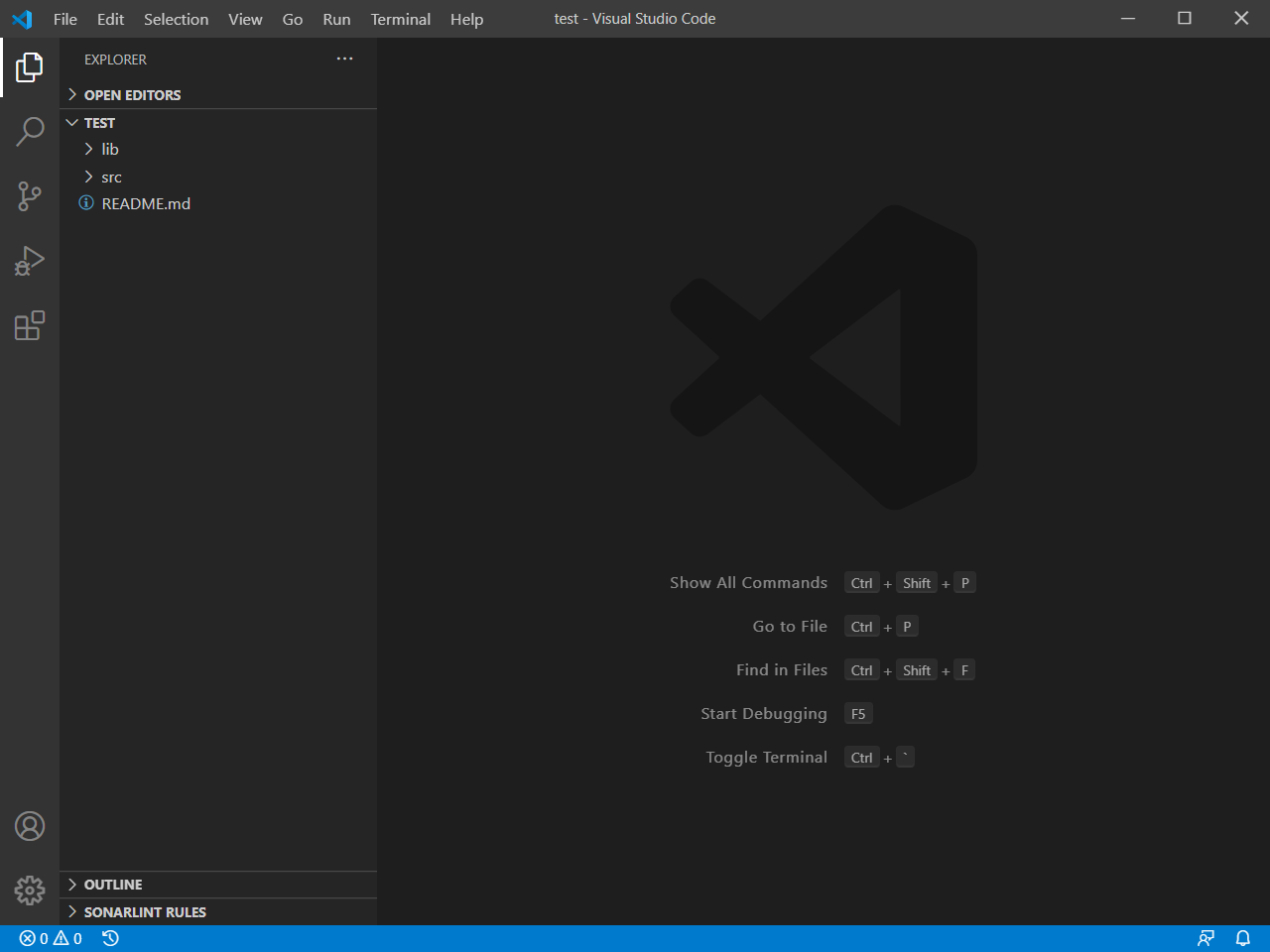This screenshot has width=1270, height=952.
Task: Toggle the Explorer view in the activity bar
Action: pos(30,66)
